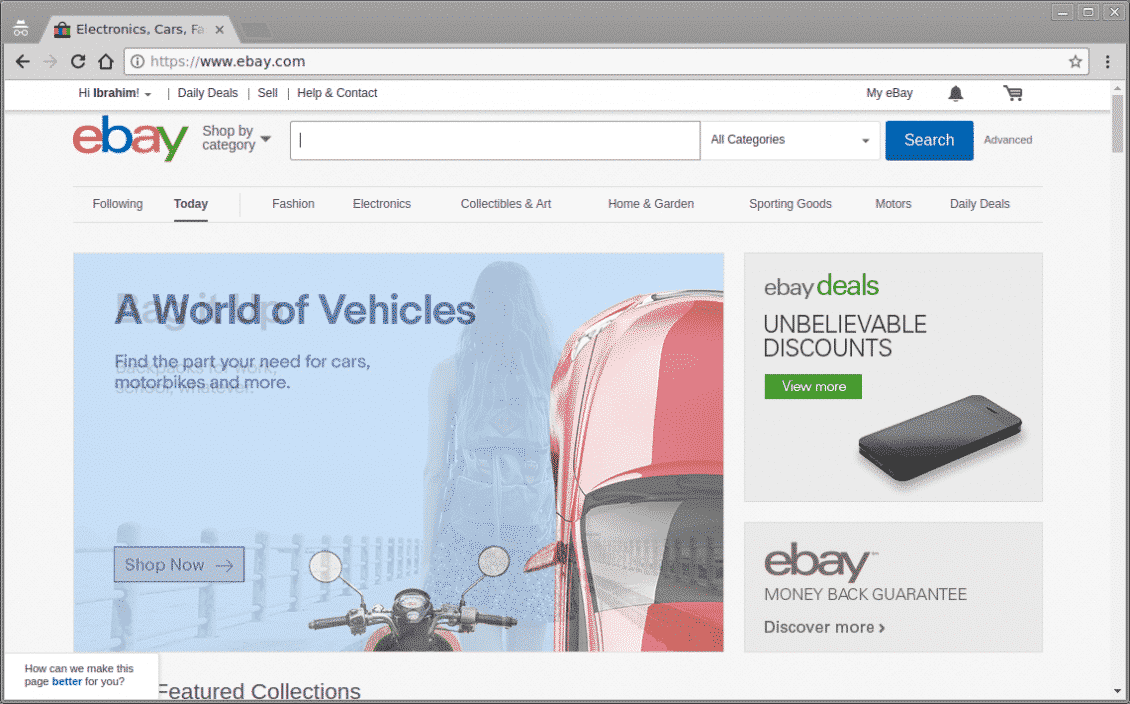Open the Electronics category tab

382,204
